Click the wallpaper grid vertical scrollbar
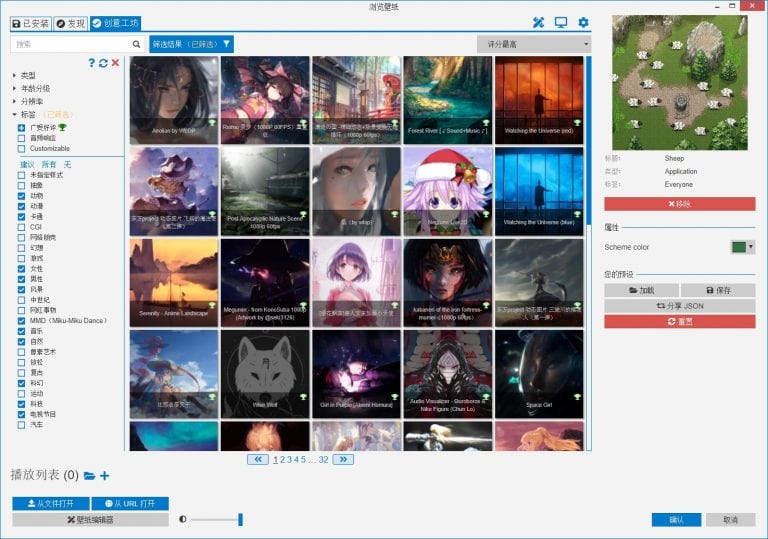 (588, 140)
